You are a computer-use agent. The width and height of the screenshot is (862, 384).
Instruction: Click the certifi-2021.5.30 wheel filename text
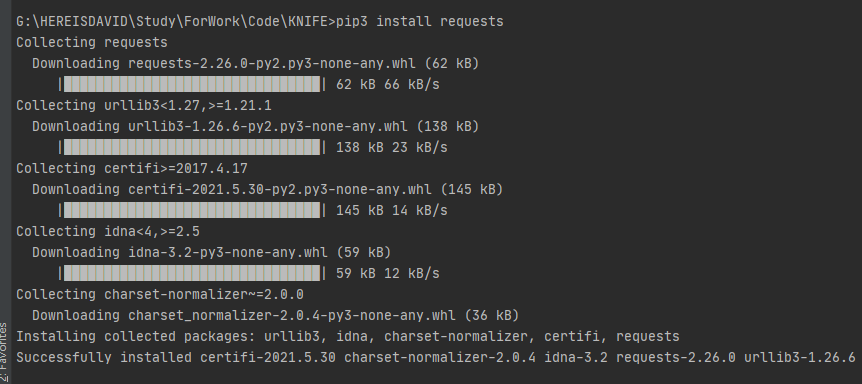280,189
